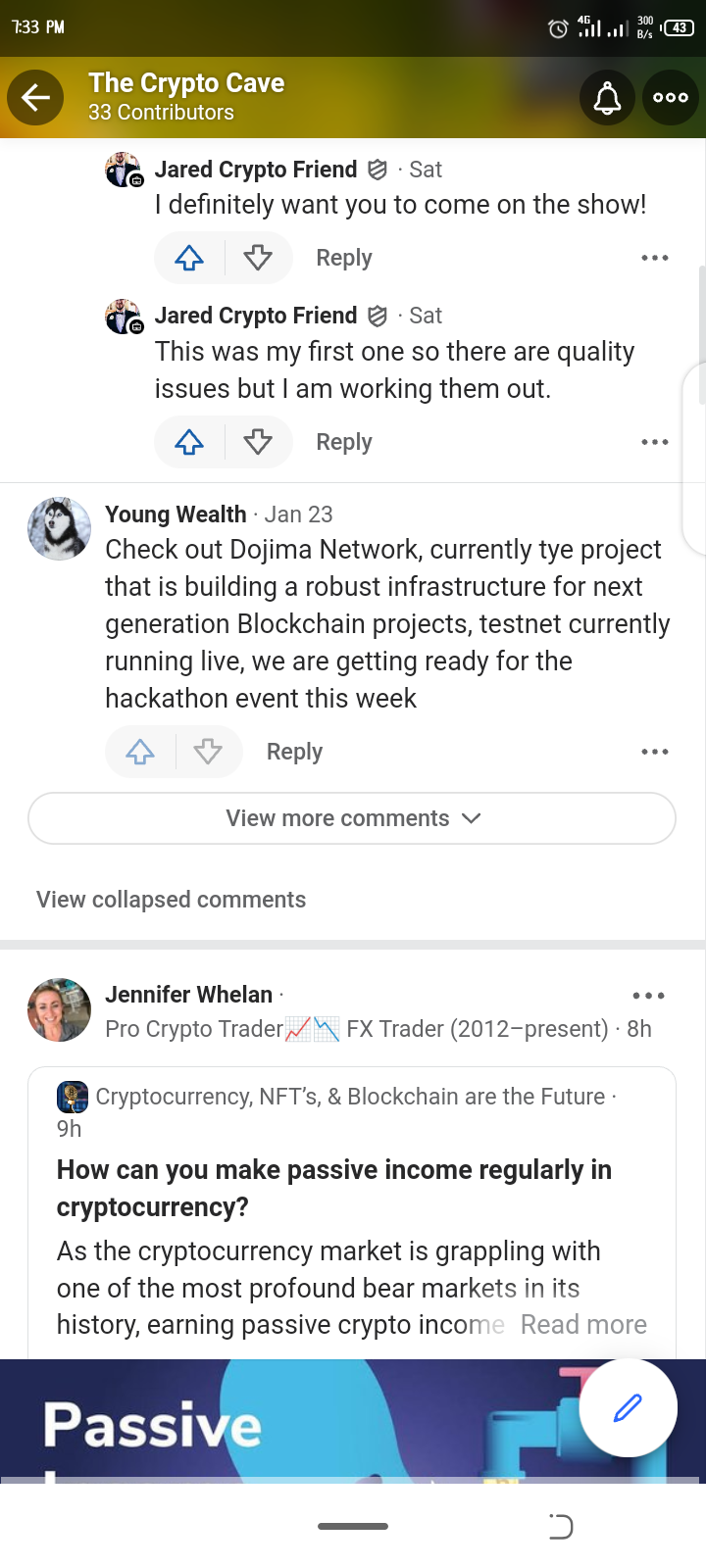This screenshot has height=1568, width=706.
Task: Upvote Jared's 'come on the show' comment
Action: (x=189, y=258)
